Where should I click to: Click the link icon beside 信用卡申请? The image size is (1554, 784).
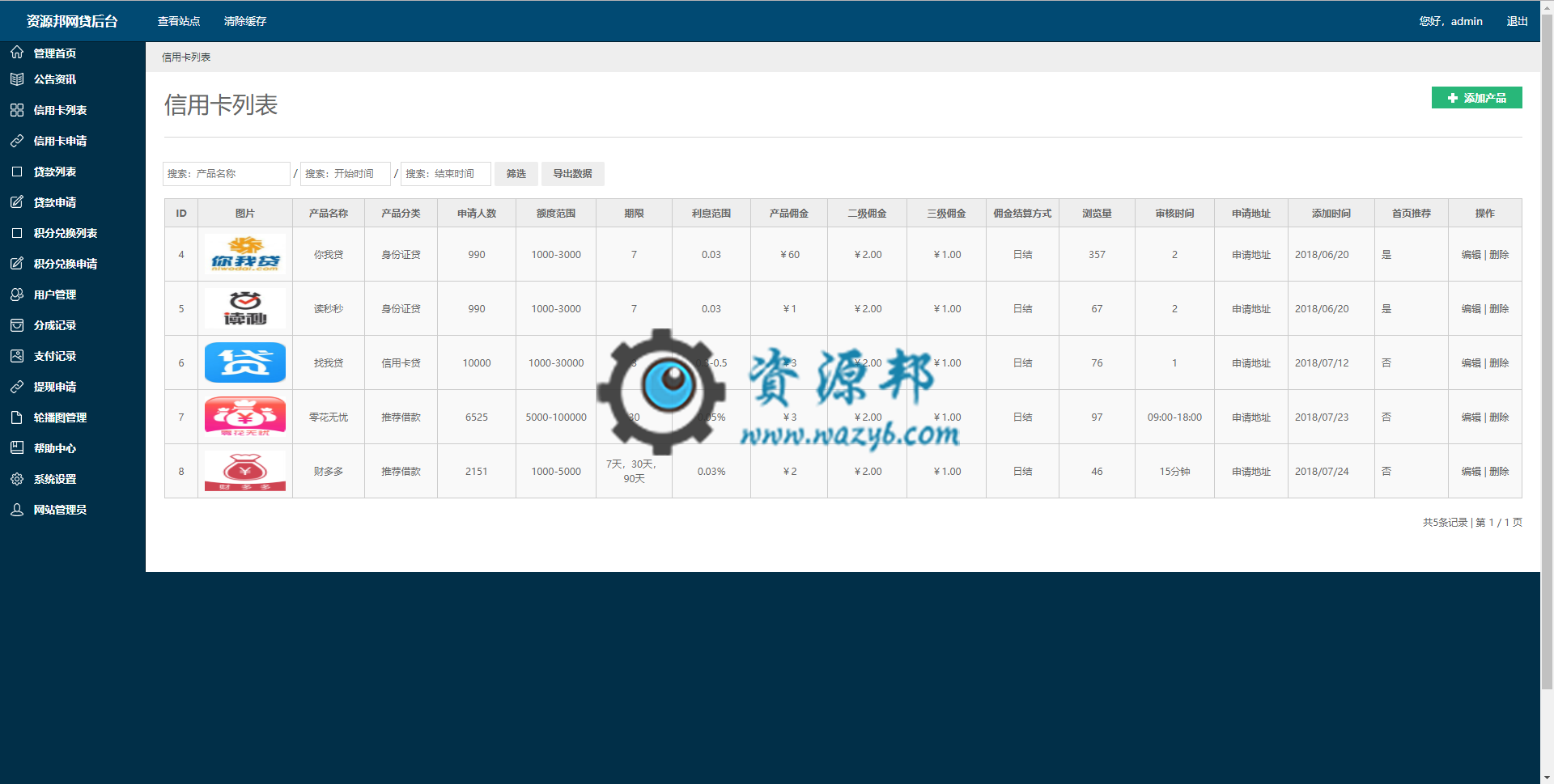click(x=17, y=141)
